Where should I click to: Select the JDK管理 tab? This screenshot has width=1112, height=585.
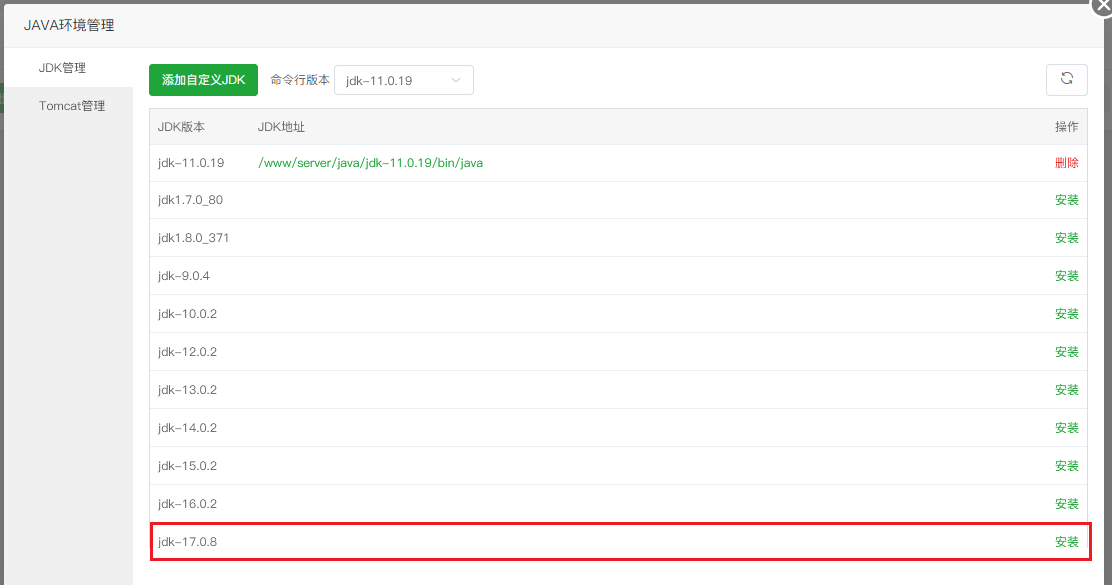(x=62, y=68)
